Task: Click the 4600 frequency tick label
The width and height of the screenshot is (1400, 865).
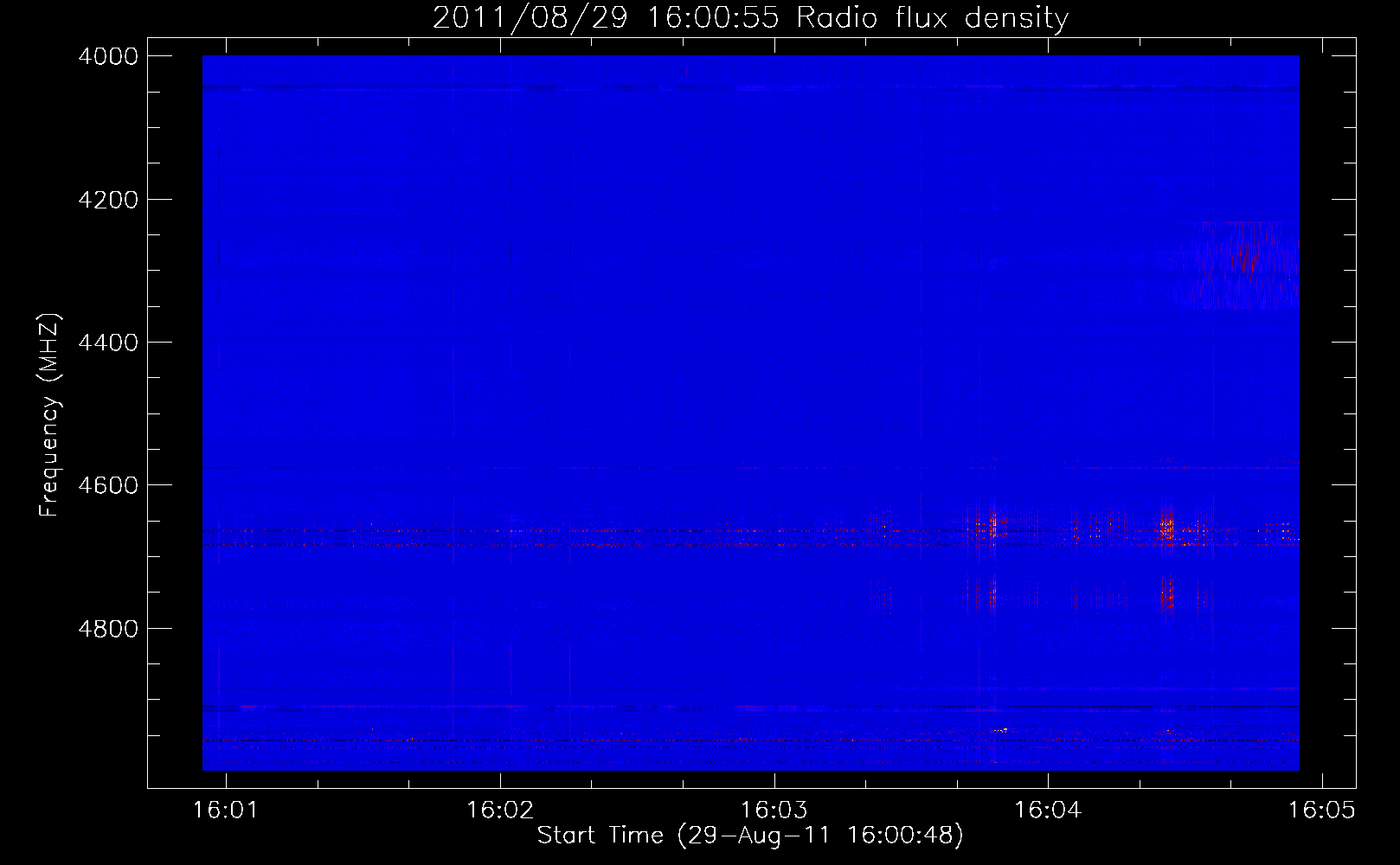Action: [x=108, y=485]
